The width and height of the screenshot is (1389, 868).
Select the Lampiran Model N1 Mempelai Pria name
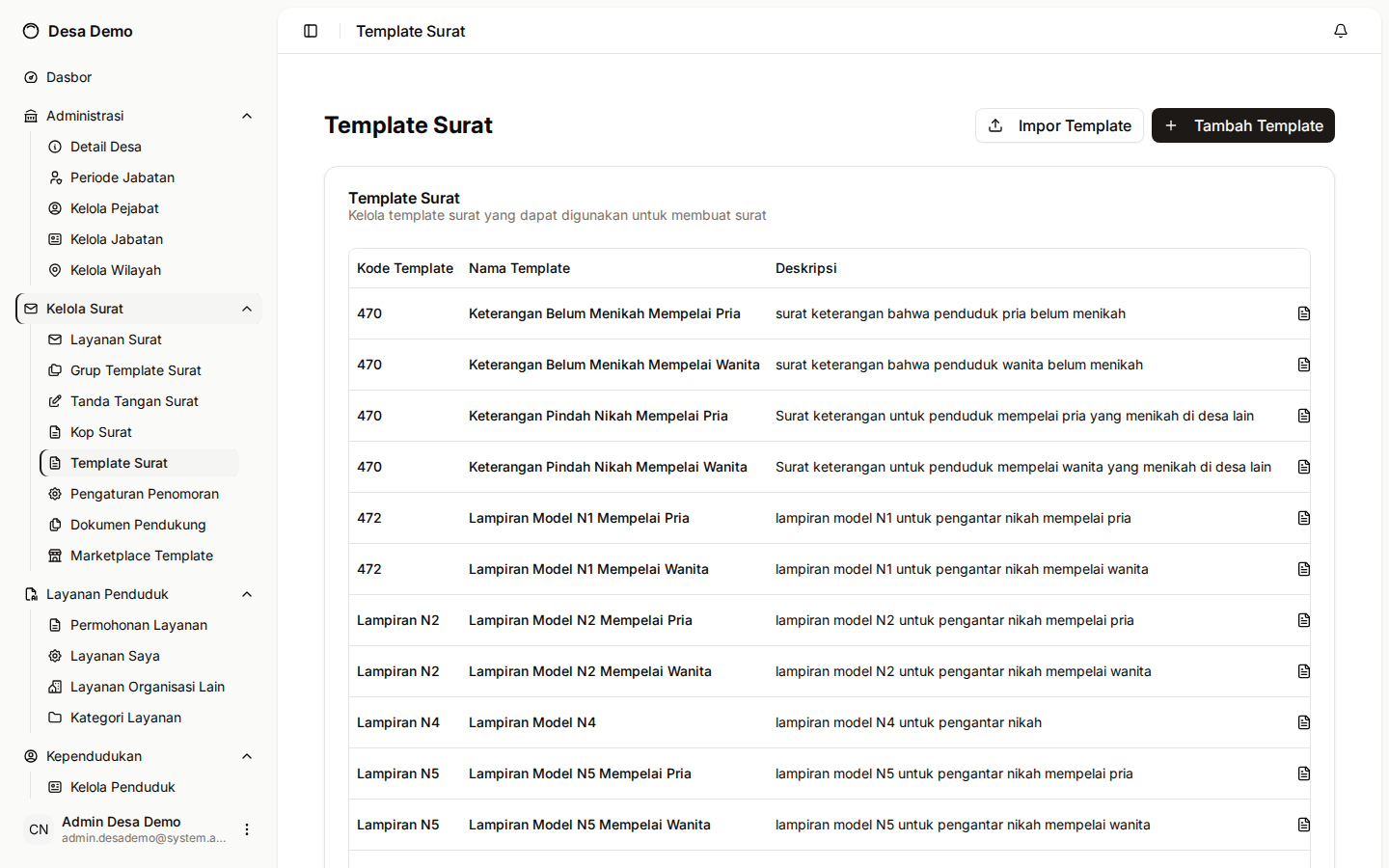[579, 518]
